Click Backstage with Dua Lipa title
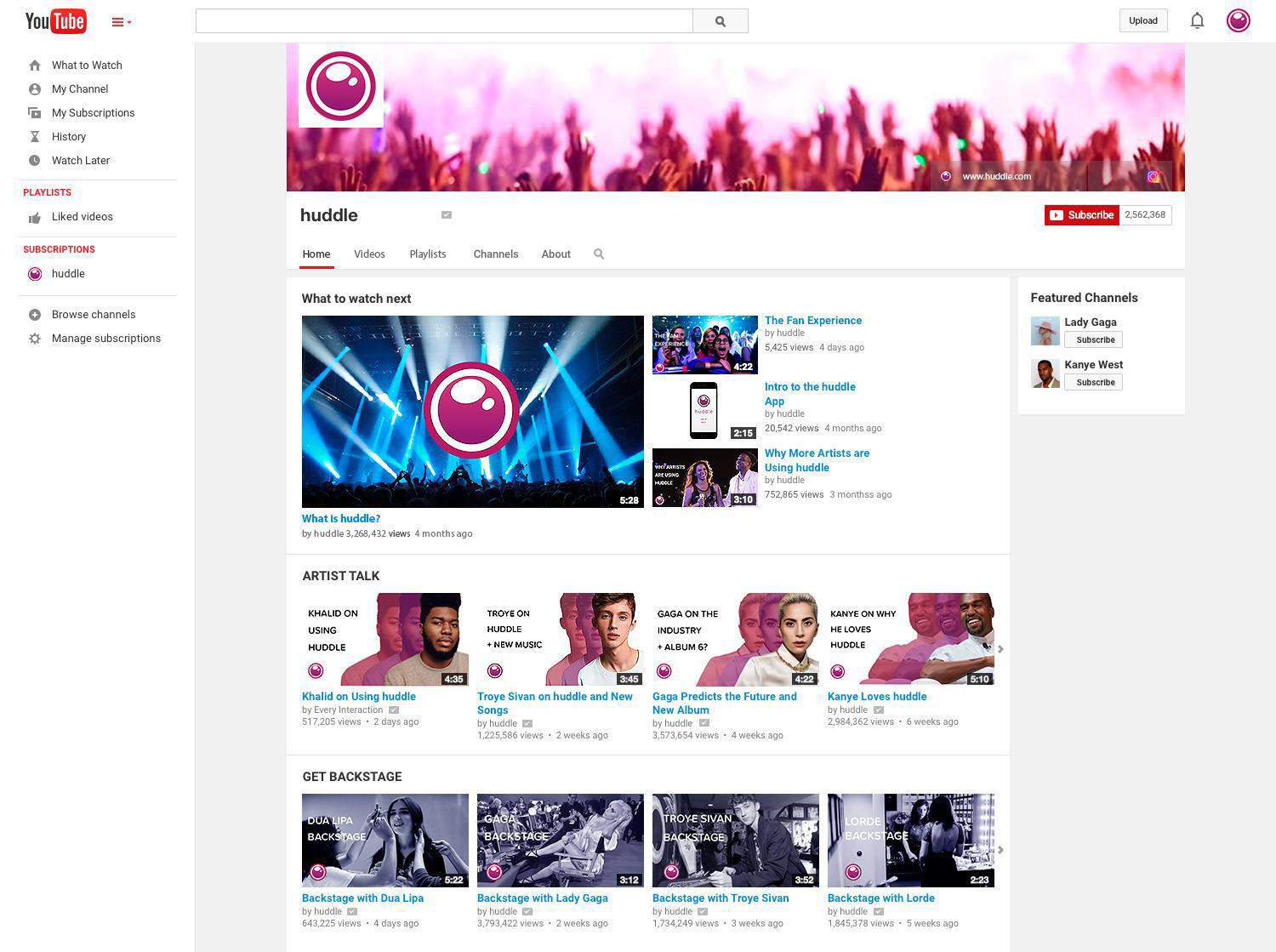 [x=362, y=898]
